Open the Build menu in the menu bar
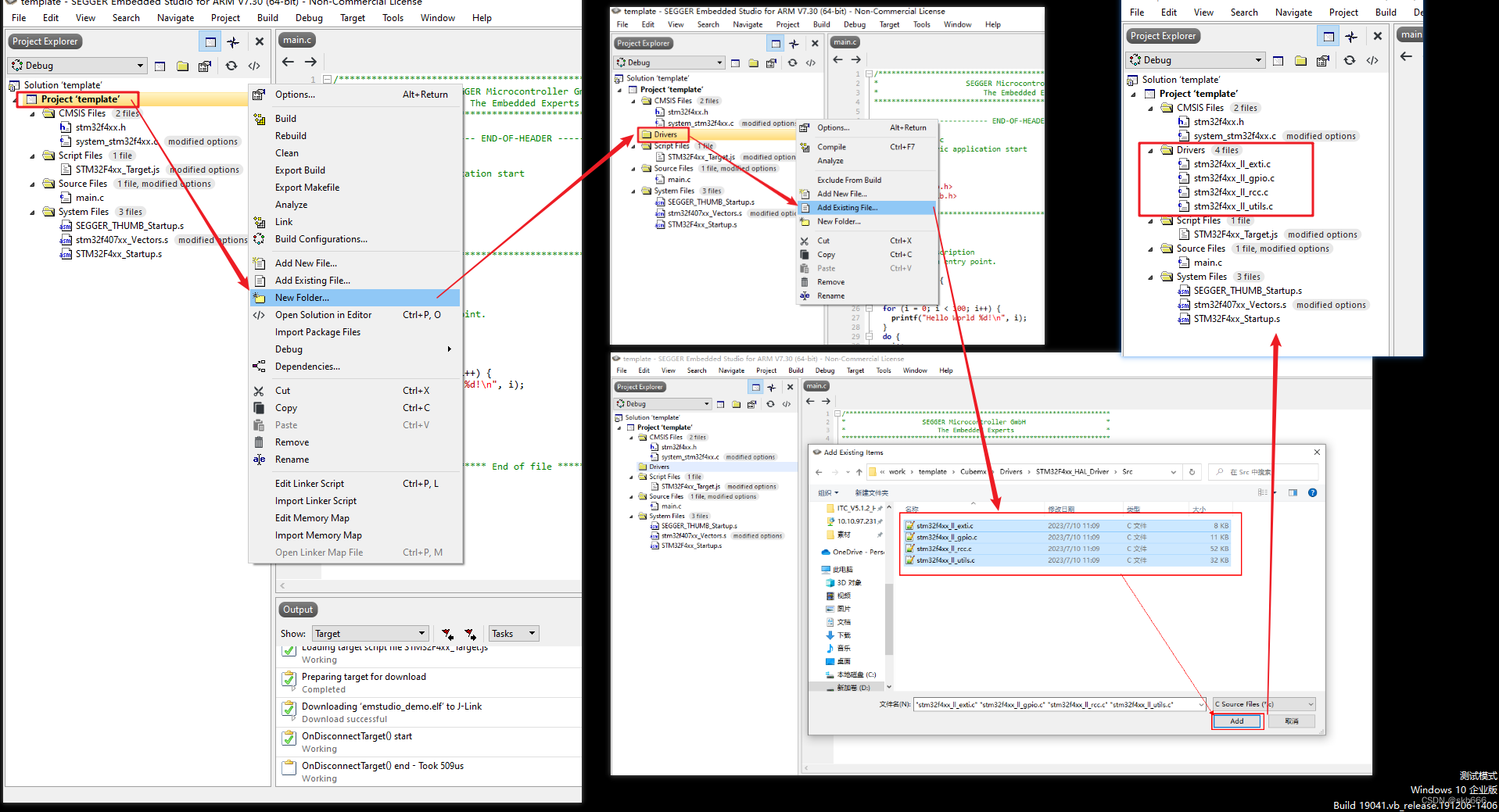The image size is (1499, 812). pos(267,17)
